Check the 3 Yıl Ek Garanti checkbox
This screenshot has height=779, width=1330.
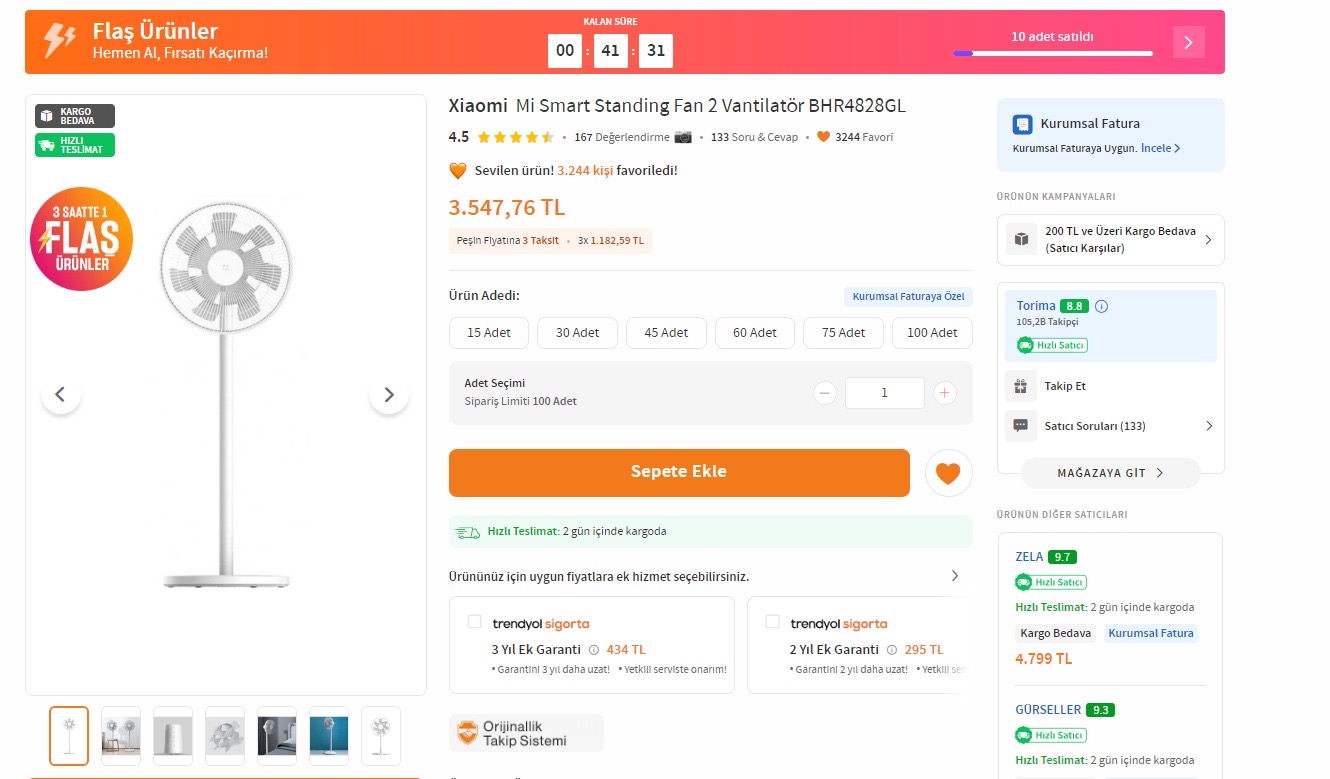pos(475,622)
